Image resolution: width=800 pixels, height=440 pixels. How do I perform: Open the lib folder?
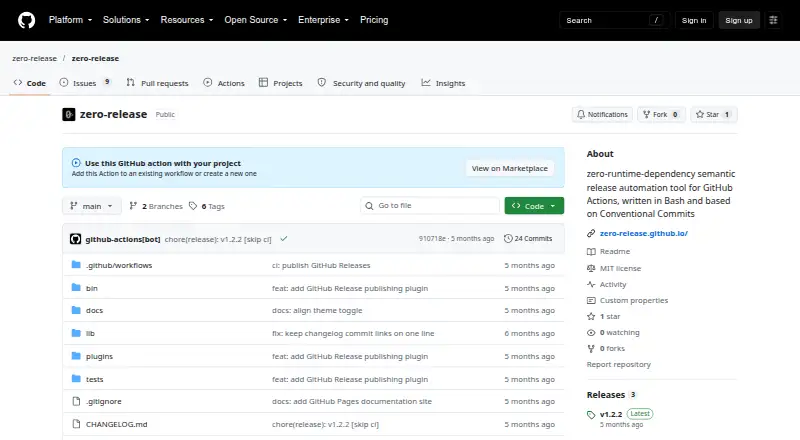point(90,333)
